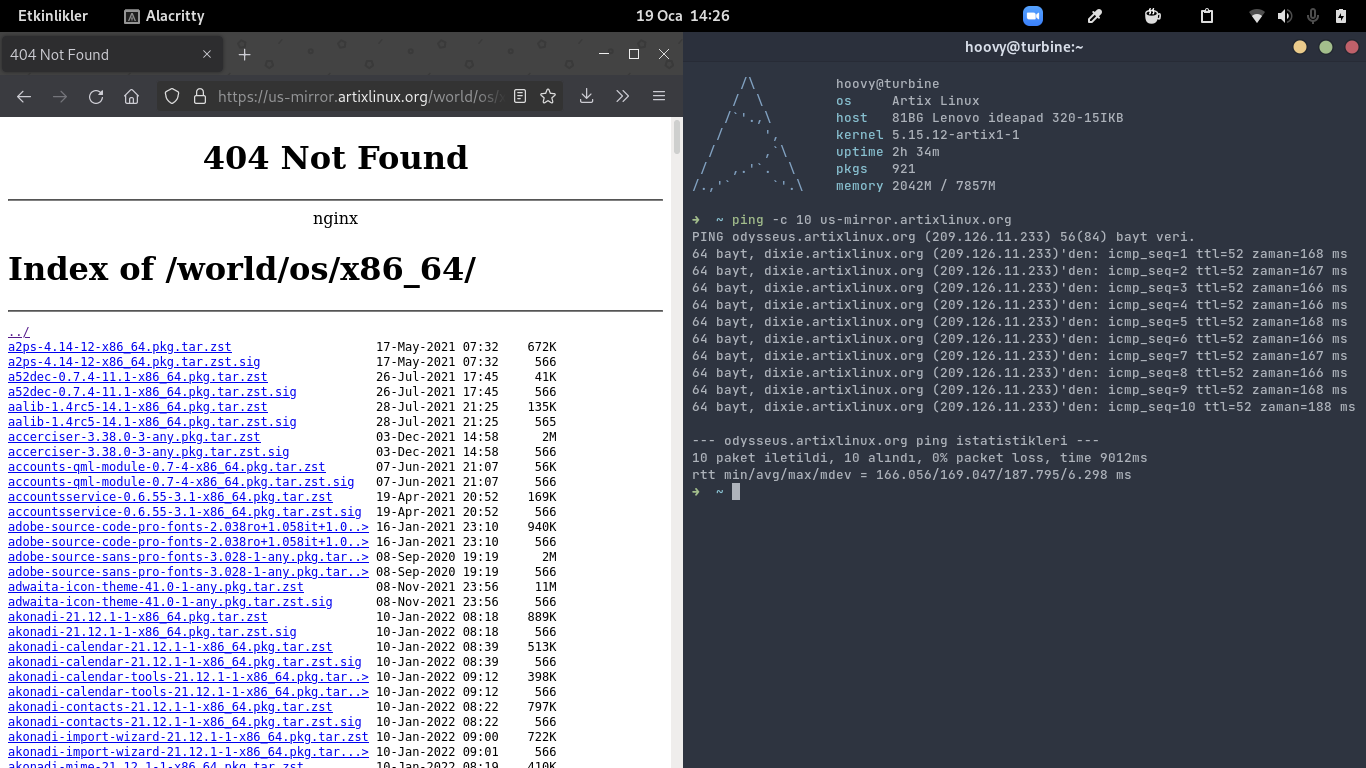Image resolution: width=1366 pixels, height=768 pixels.
Task: Open Firefox home page
Action: (x=131, y=96)
